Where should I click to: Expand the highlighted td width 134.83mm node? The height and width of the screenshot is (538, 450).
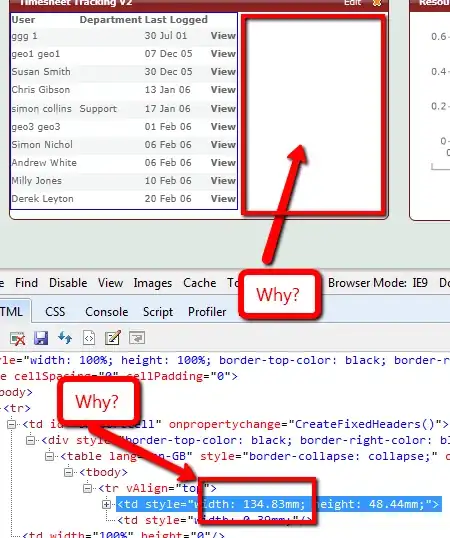106,504
